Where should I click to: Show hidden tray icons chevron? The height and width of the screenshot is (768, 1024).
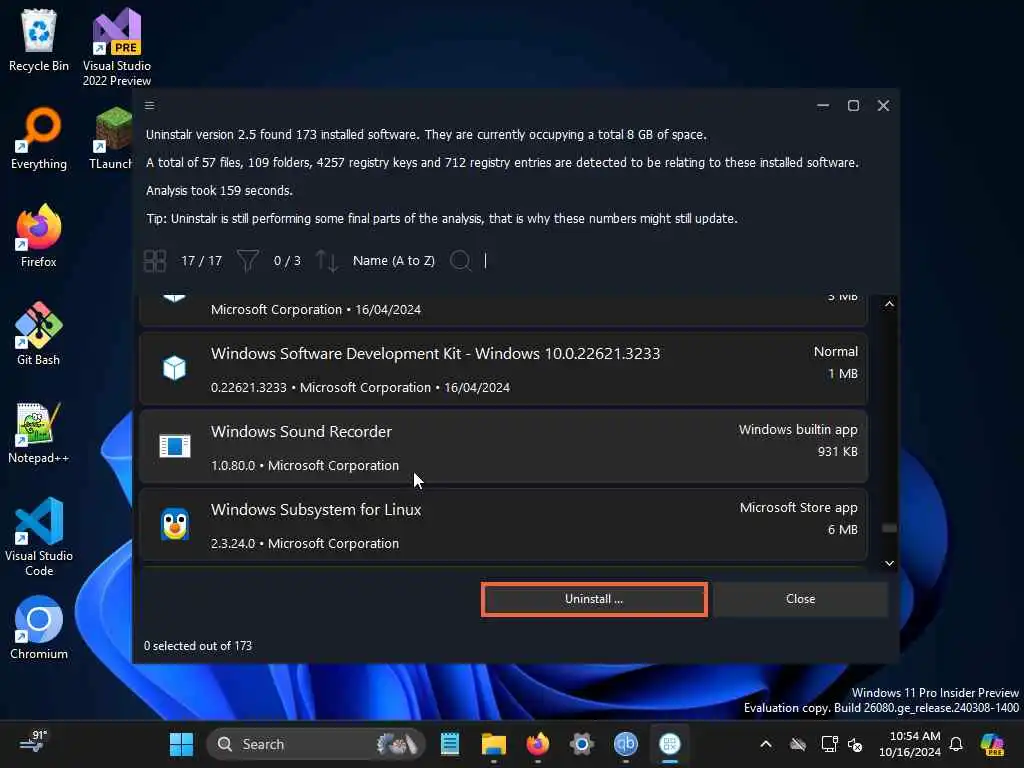tap(766, 744)
